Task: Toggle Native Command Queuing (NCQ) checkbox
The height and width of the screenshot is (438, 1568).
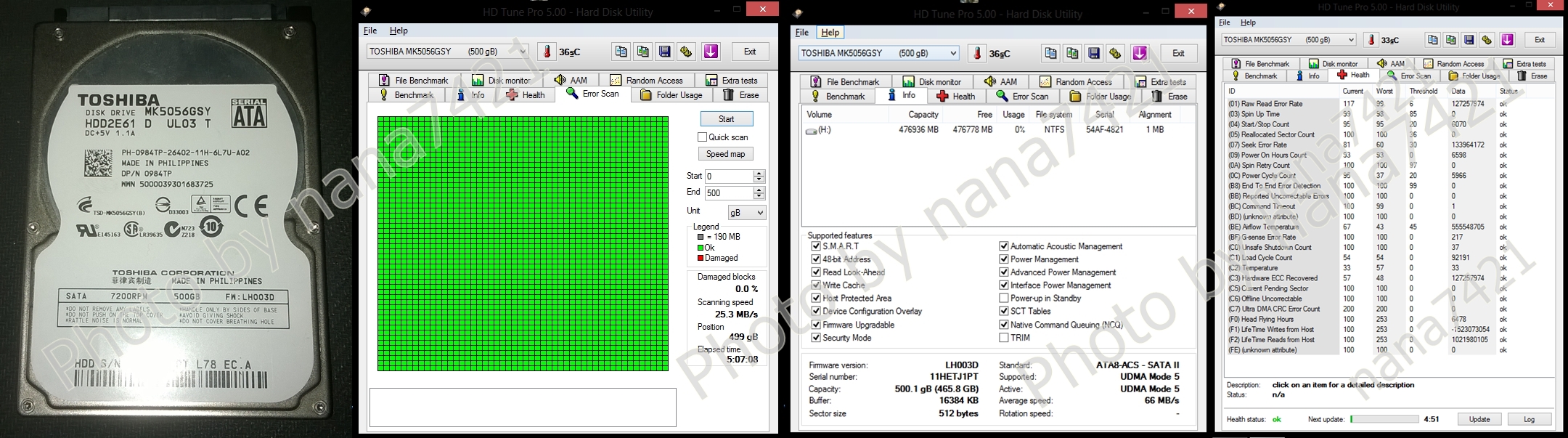Action: click(1003, 325)
